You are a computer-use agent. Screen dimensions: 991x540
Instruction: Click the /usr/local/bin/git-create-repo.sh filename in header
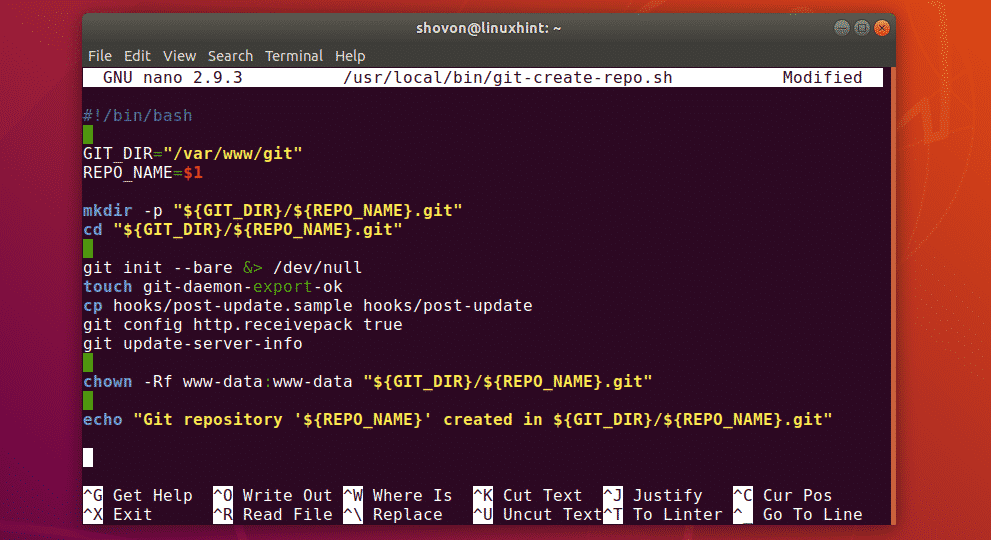[508, 78]
